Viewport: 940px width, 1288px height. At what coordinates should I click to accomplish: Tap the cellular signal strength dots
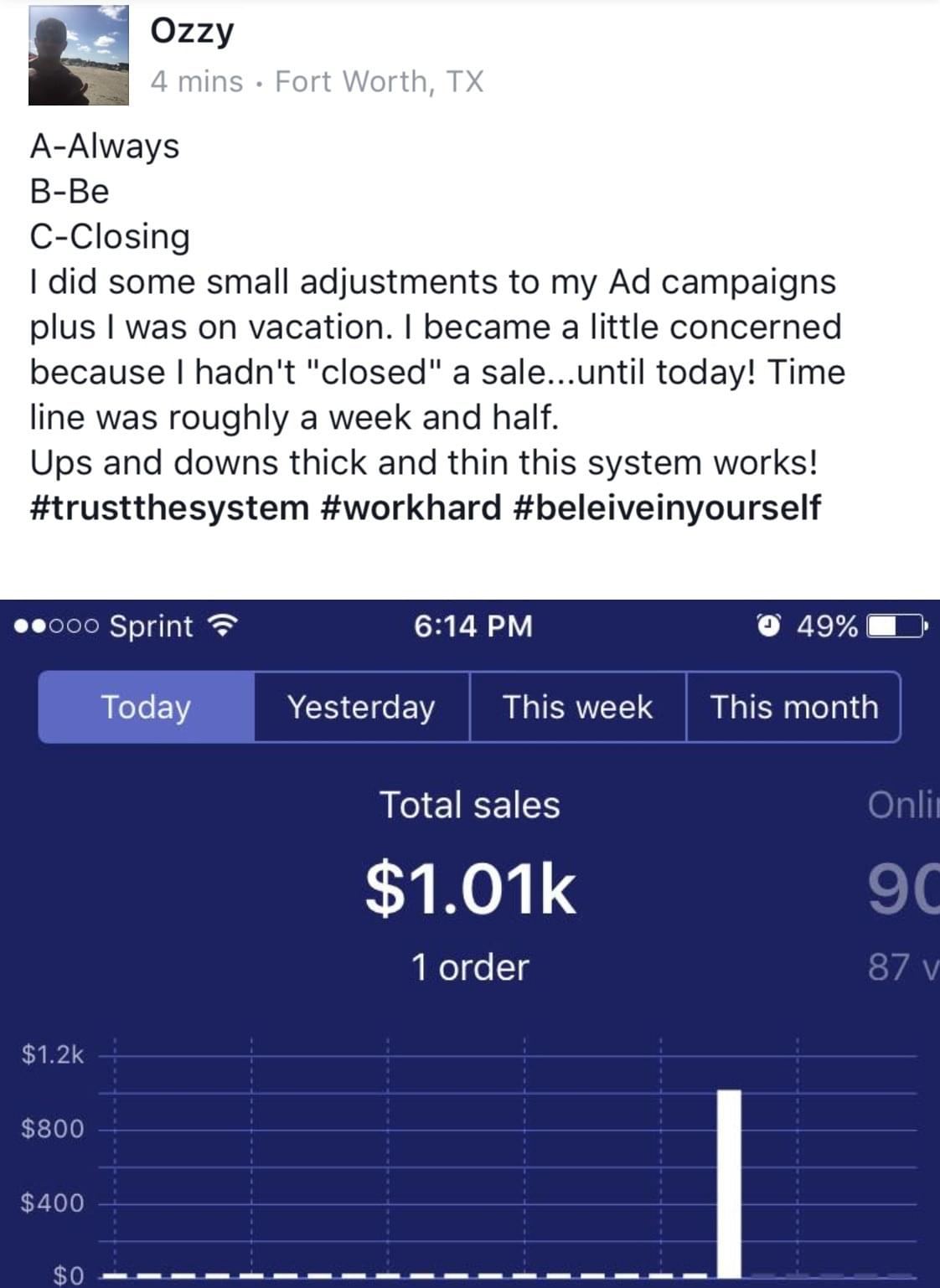pos(57,626)
